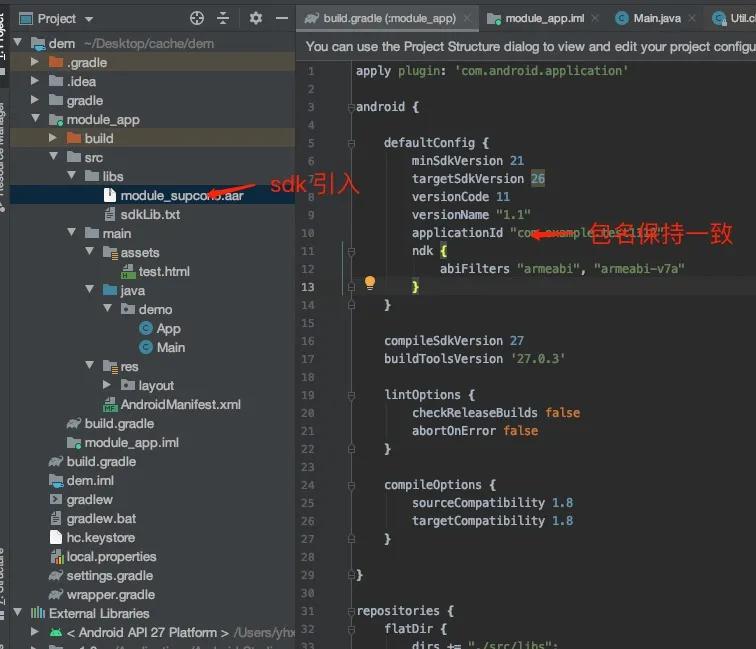Expand the .gradle folder

click(x=36, y=63)
